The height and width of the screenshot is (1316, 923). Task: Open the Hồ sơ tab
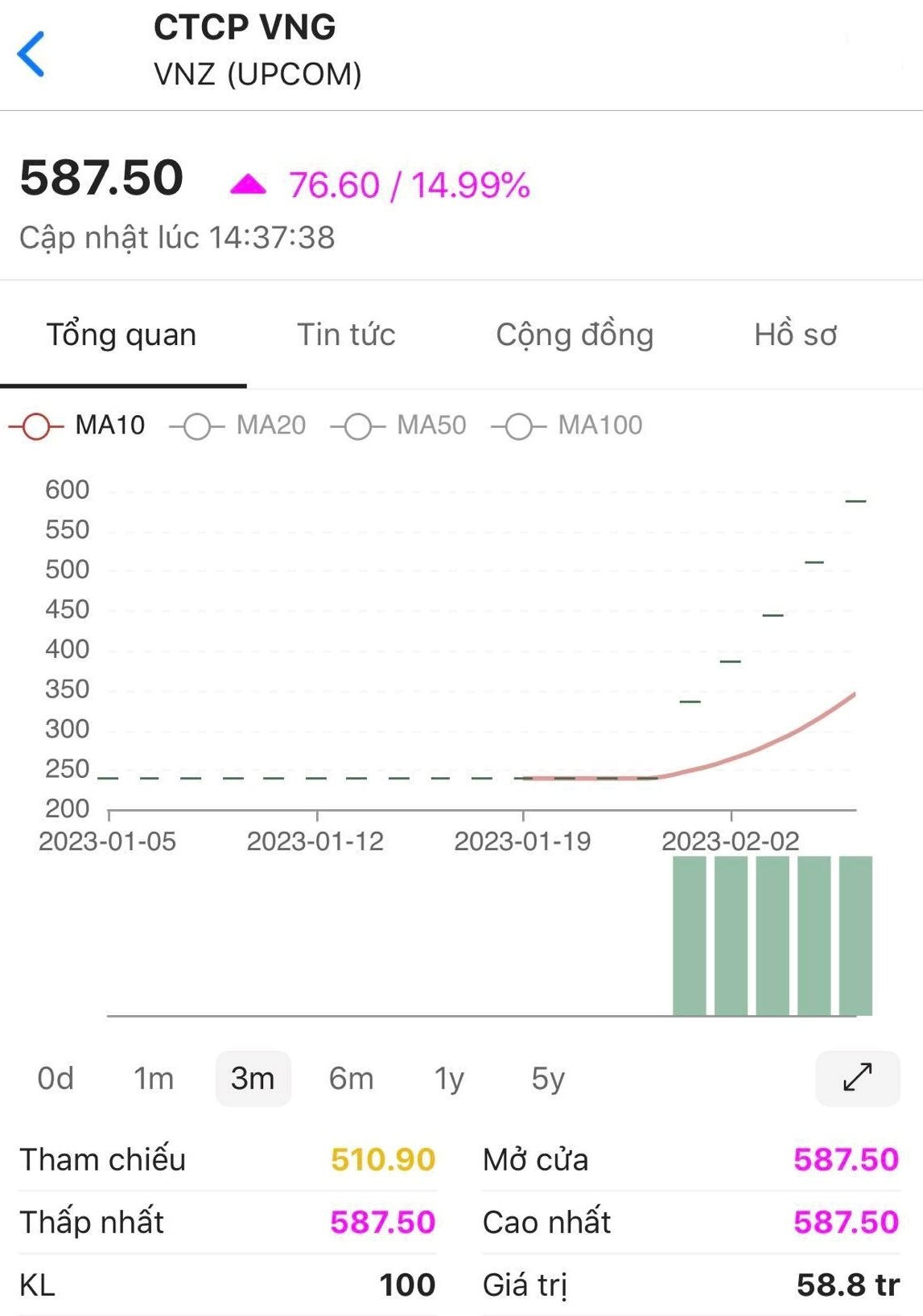click(795, 335)
